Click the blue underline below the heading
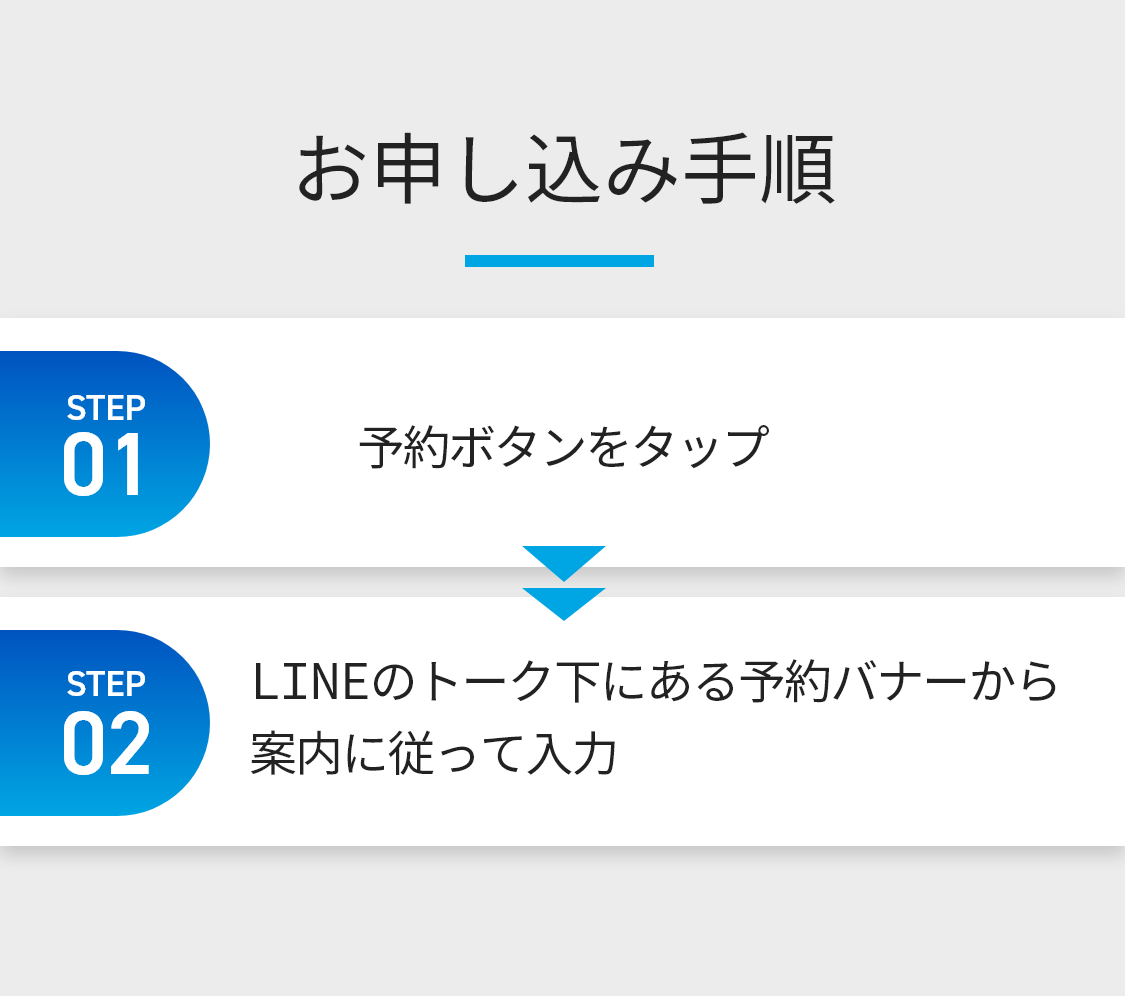This screenshot has height=996, width=1125. click(x=559, y=261)
